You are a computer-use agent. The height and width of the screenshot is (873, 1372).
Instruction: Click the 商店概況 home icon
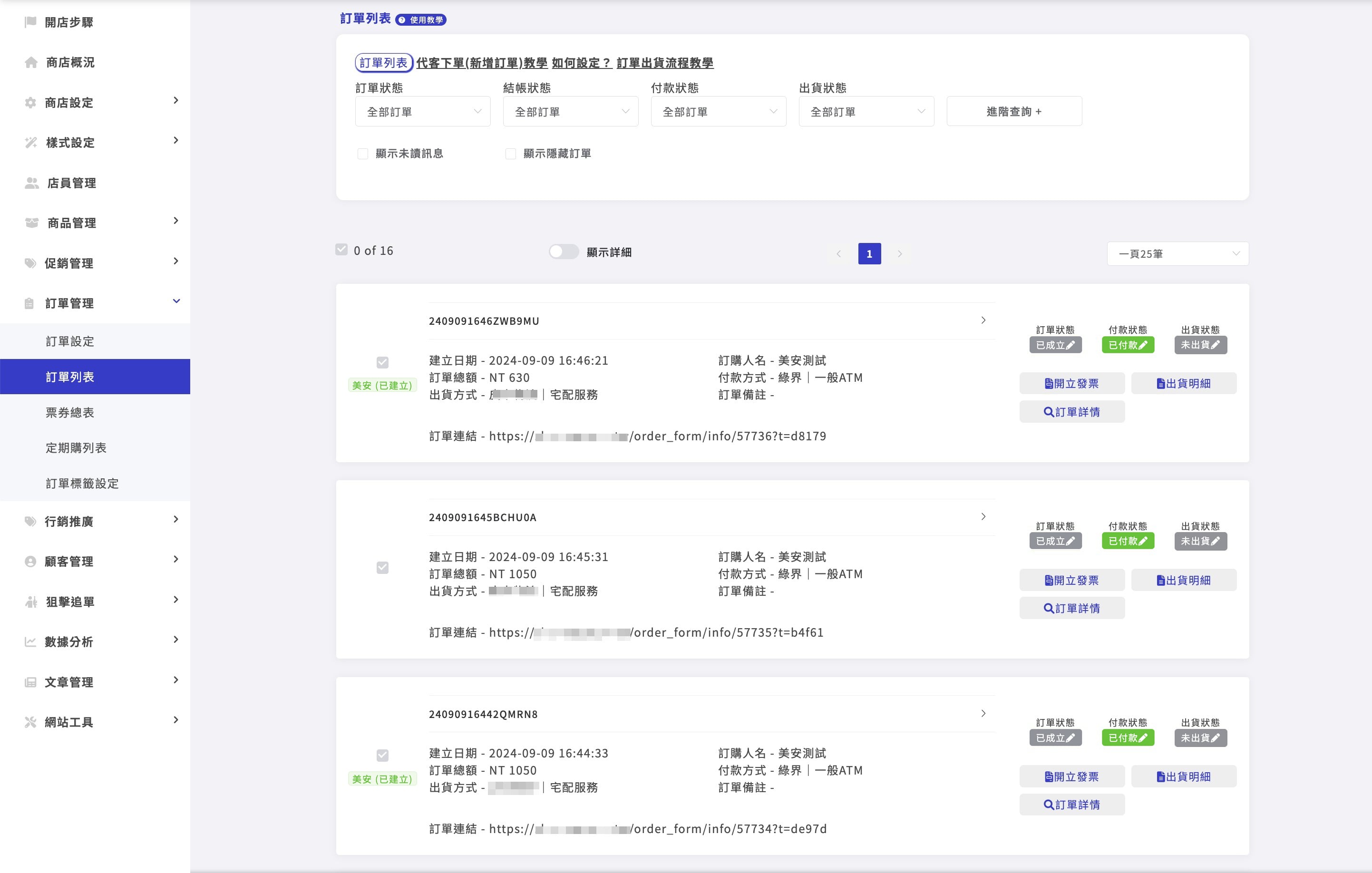[x=31, y=62]
